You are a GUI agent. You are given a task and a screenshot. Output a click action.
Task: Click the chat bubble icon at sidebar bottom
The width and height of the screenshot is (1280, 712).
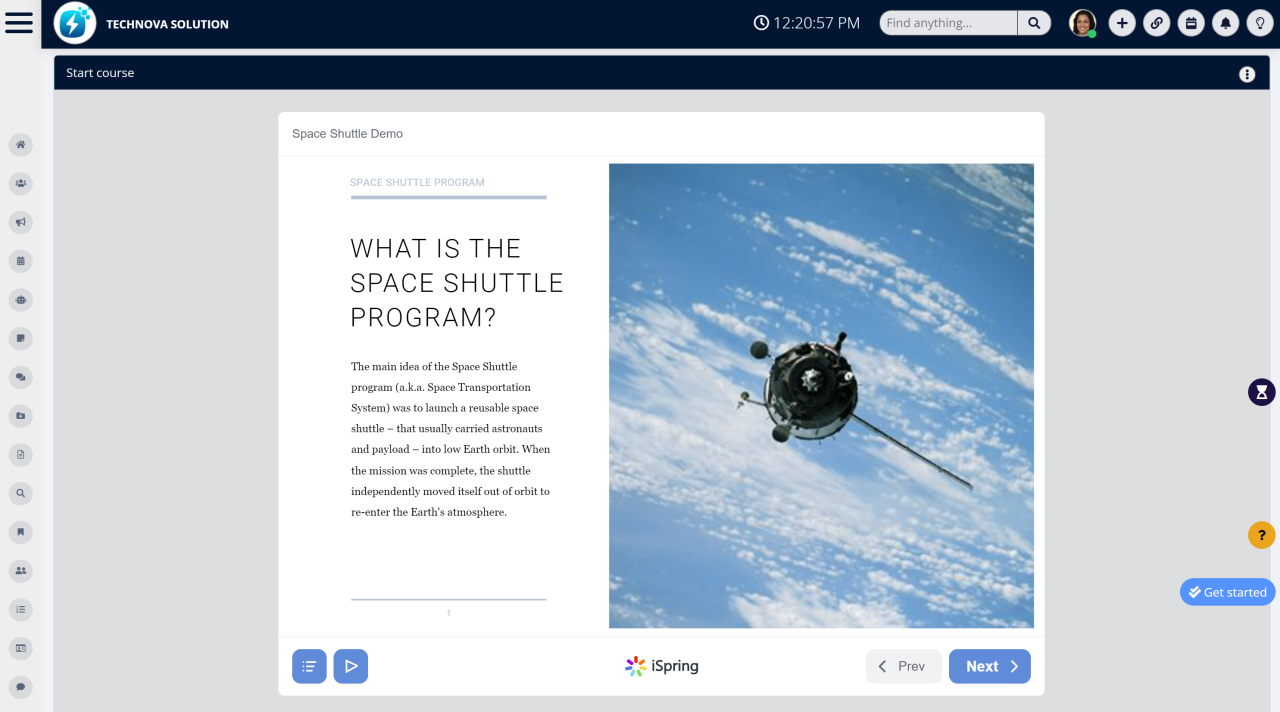pos(20,687)
